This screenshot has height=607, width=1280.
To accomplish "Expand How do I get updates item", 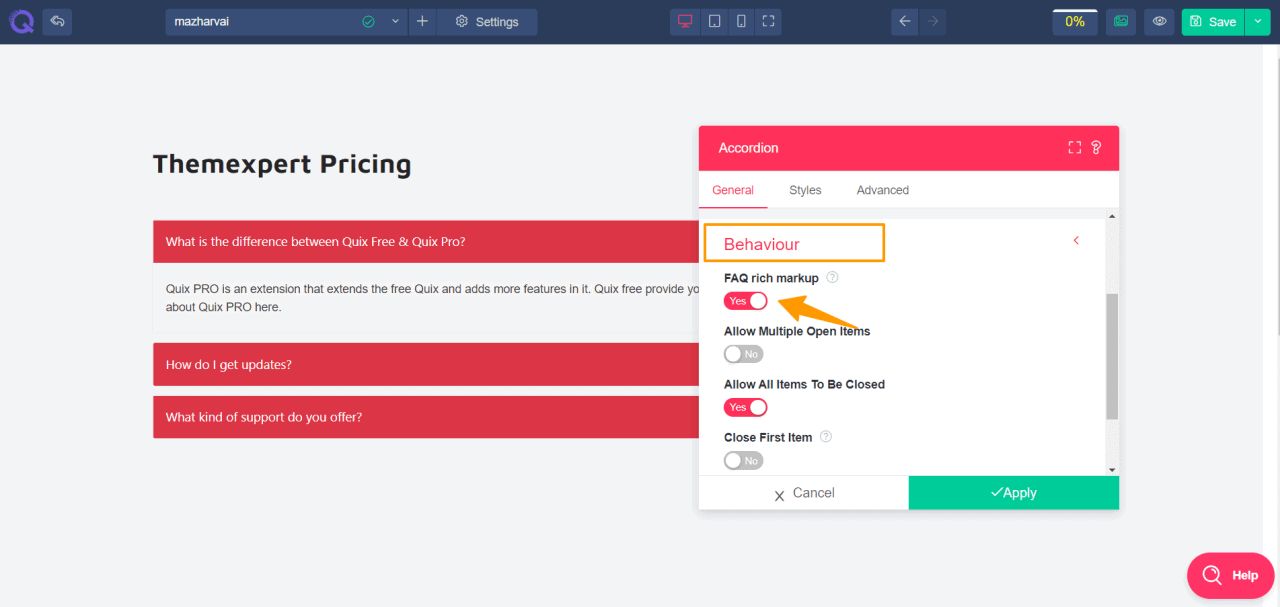I will coord(425,365).
